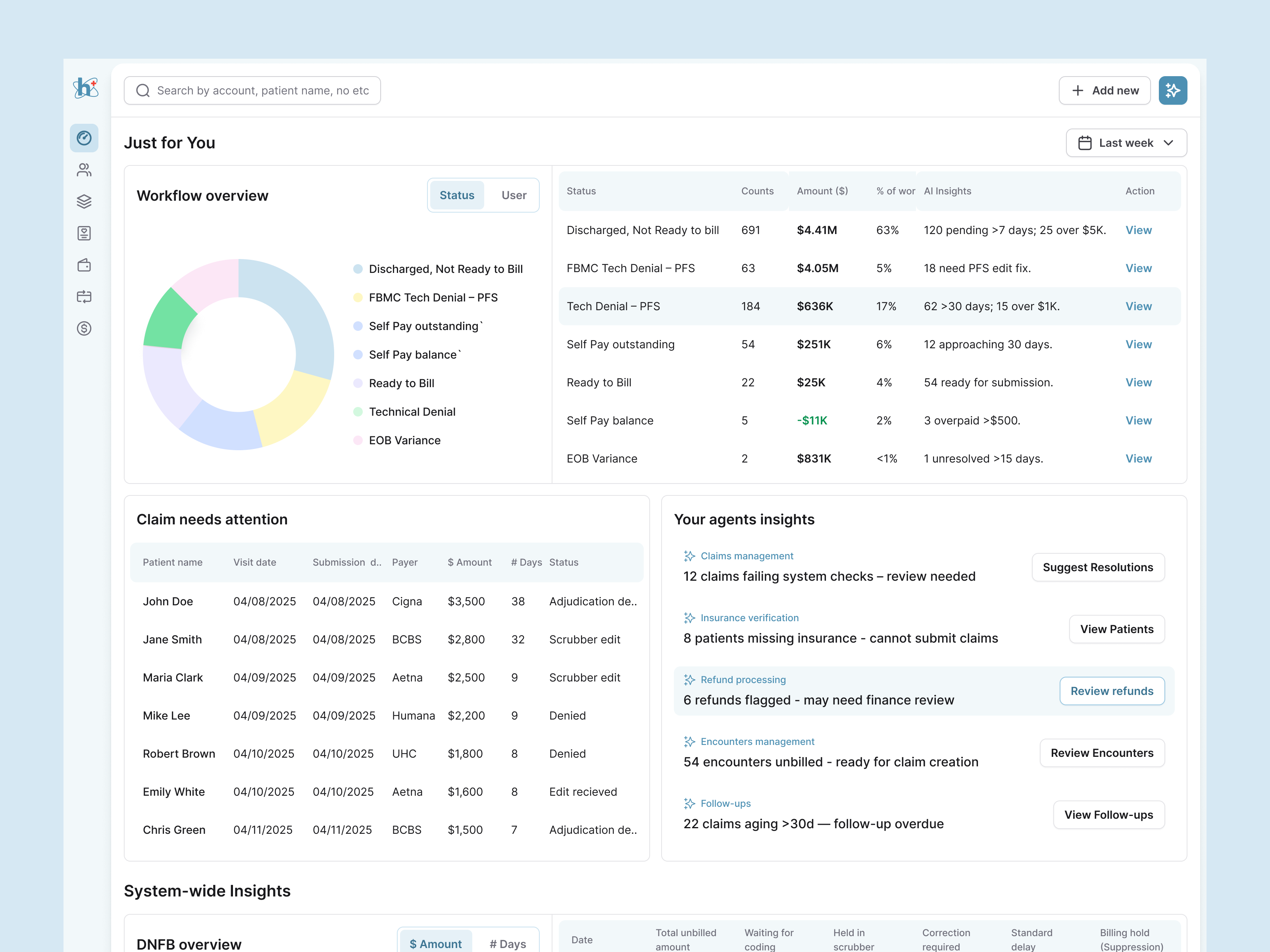Open the claims layers section in the sidebar
The image size is (1270, 952).
(84, 202)
